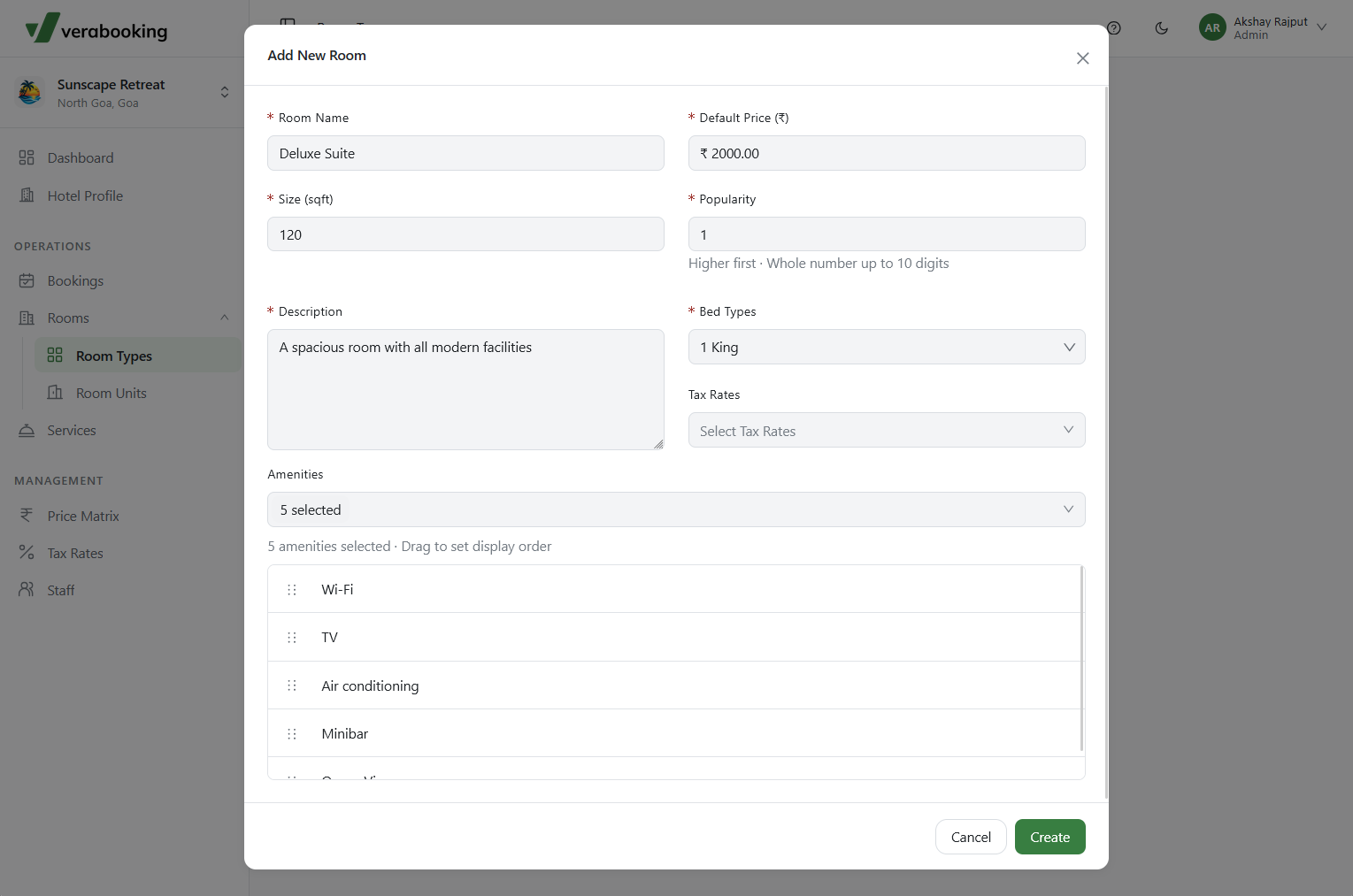This screenshot has width=1353, height=896.
Task: Open the Select Tax Rates dropdown
Action: click(887, 430)
